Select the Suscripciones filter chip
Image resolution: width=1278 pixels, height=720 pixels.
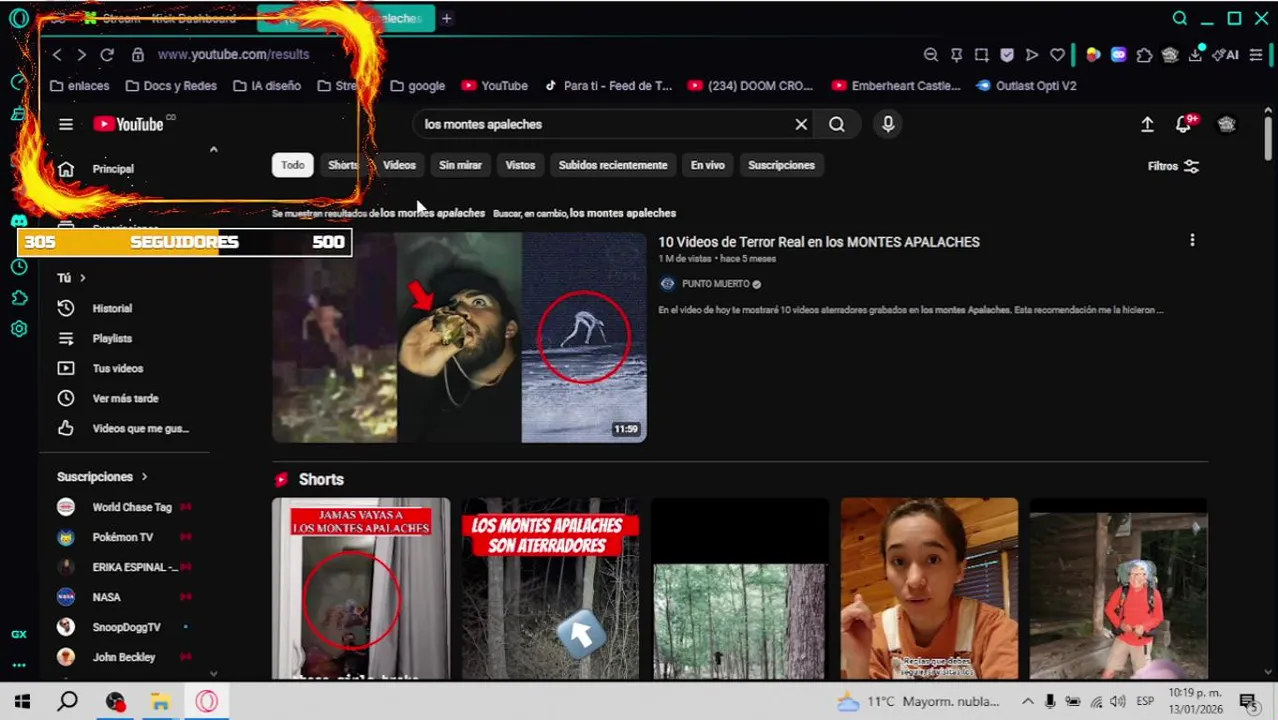tap(781, 165)
